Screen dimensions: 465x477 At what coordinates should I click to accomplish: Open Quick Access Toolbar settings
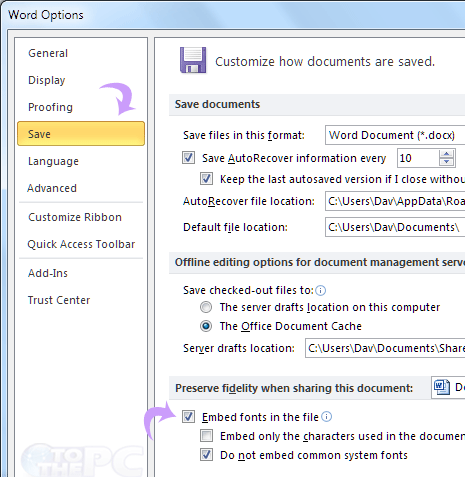point(81,244)
